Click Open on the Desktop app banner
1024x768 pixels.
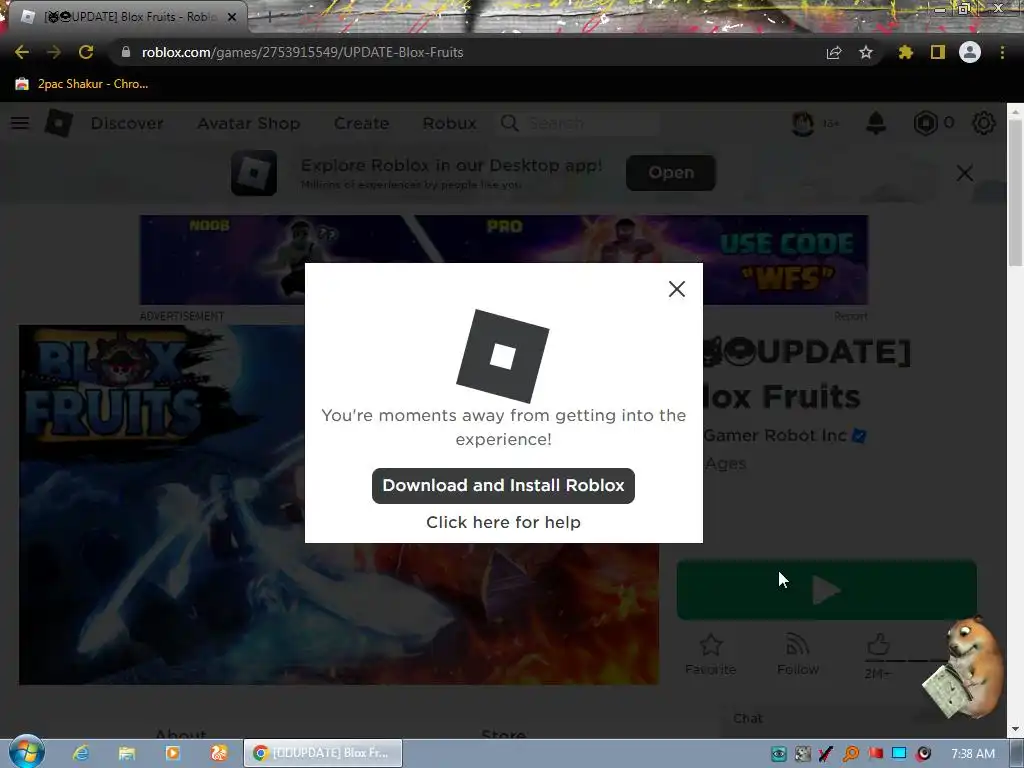tap(671, 172)
